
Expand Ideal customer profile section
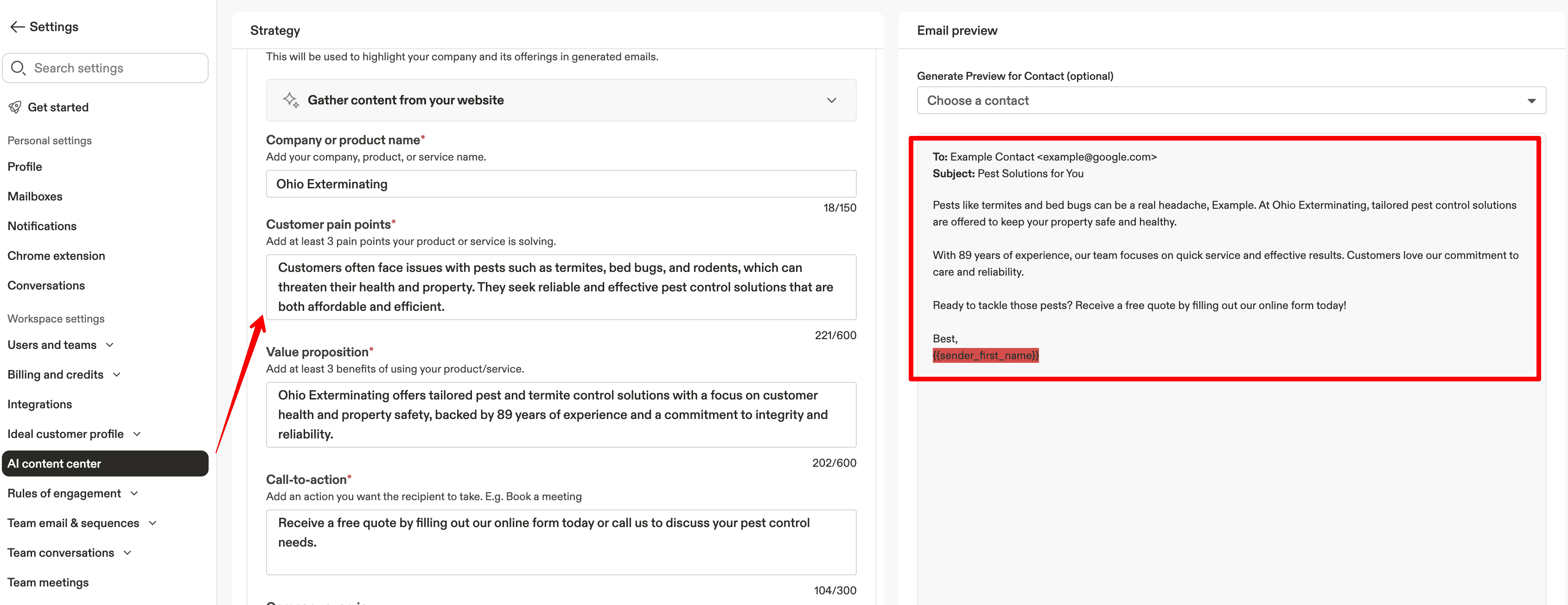pyautogui.click(x=137, y=434)
